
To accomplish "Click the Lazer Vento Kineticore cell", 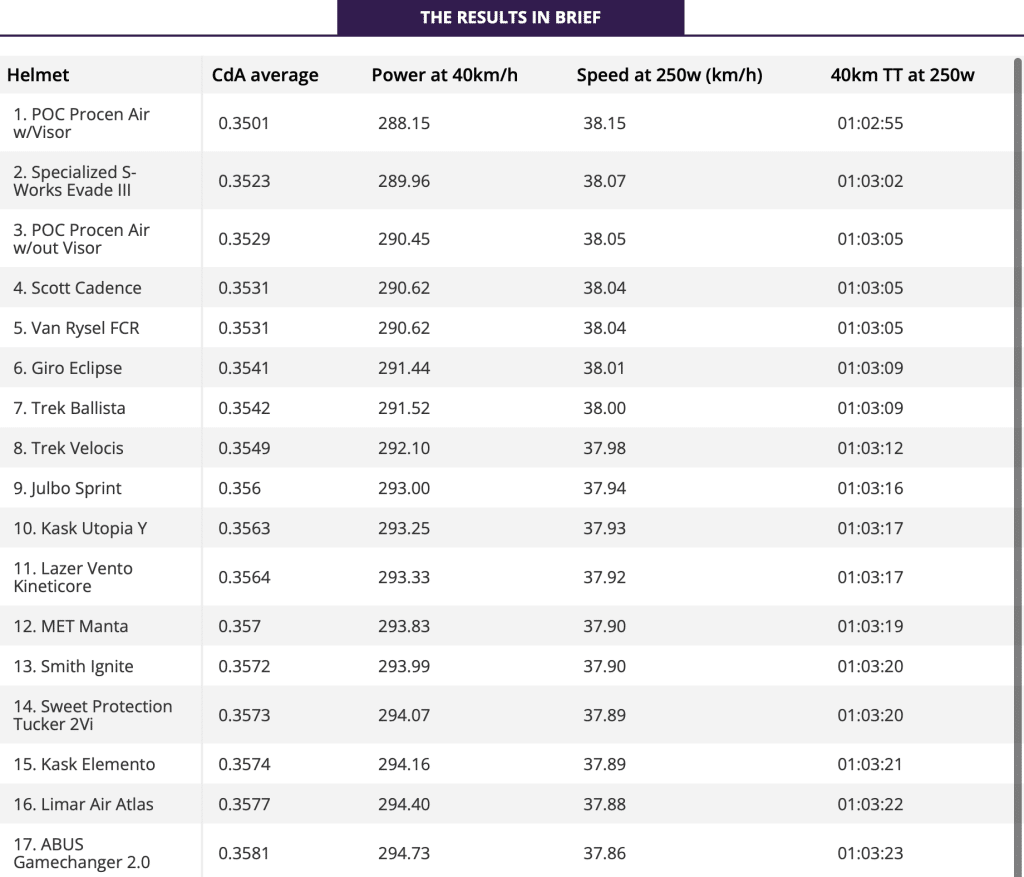I will [73, 577].
